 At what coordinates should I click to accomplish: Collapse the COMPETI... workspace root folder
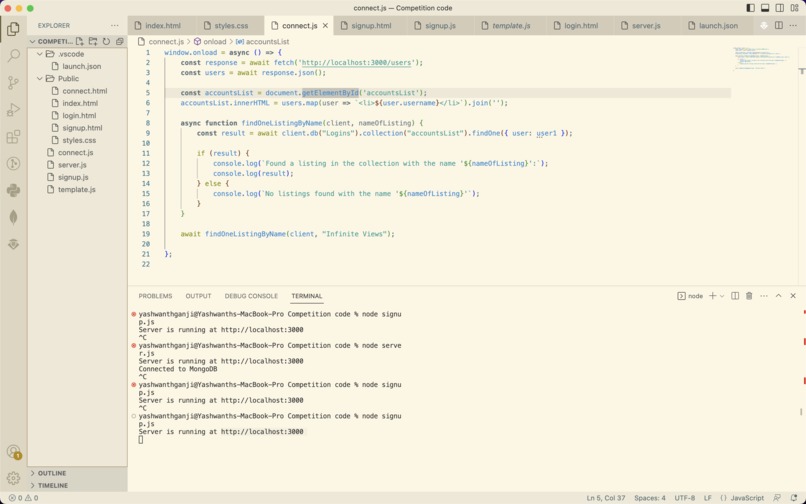pyautogui.click(x=51, y=41)
